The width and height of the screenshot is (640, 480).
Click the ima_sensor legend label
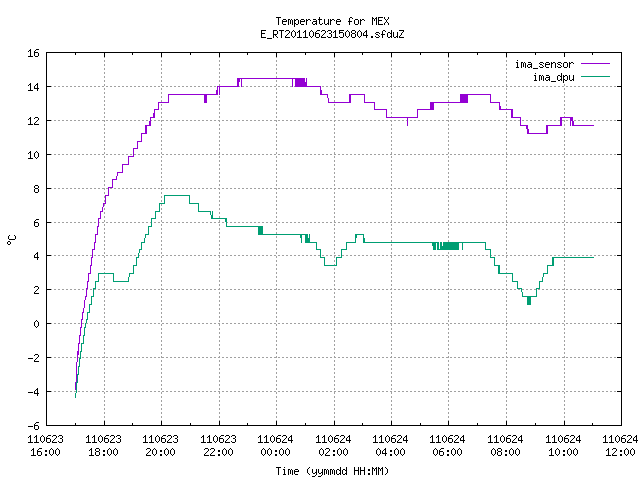544,64
